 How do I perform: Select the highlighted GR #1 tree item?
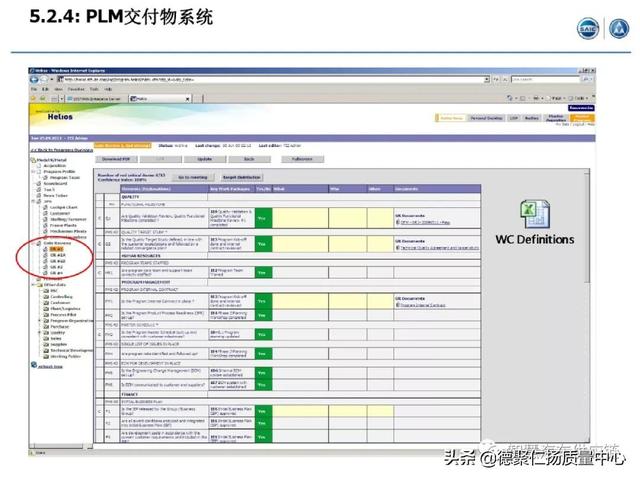click(x=56, y=249)
